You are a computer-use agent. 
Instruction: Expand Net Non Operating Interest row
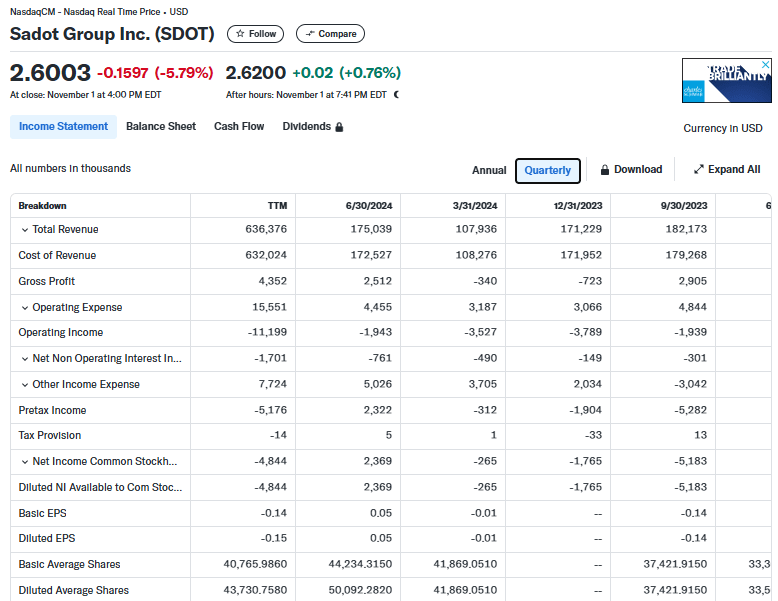[x=25, y=359]
